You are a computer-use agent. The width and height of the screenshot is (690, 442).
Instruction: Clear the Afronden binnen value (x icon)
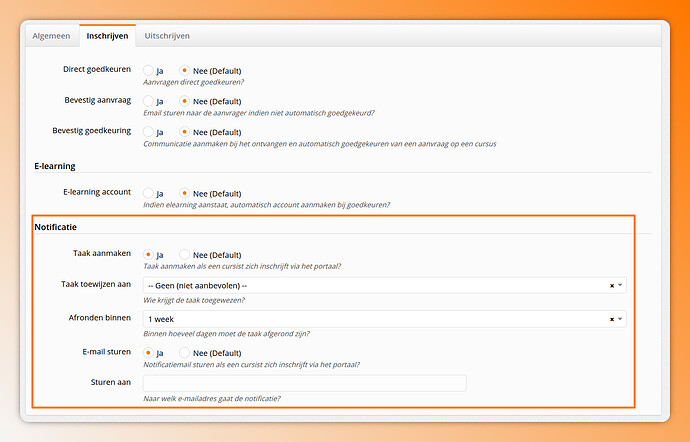pos(612,319)
